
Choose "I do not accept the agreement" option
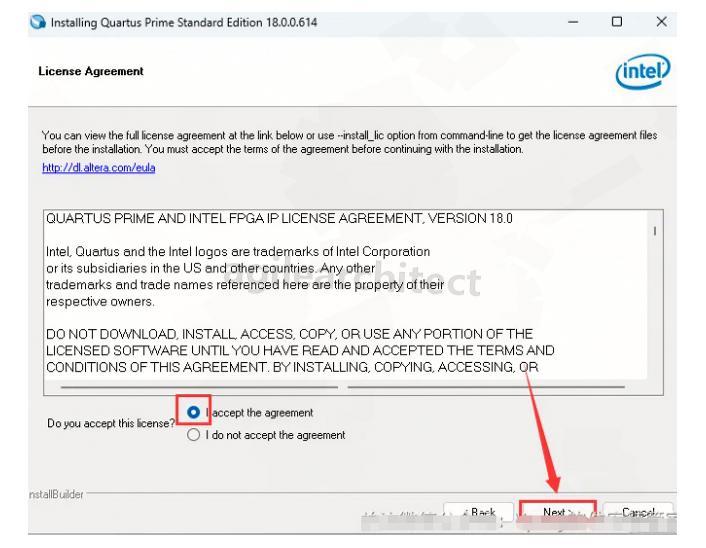tap(194, 435)
